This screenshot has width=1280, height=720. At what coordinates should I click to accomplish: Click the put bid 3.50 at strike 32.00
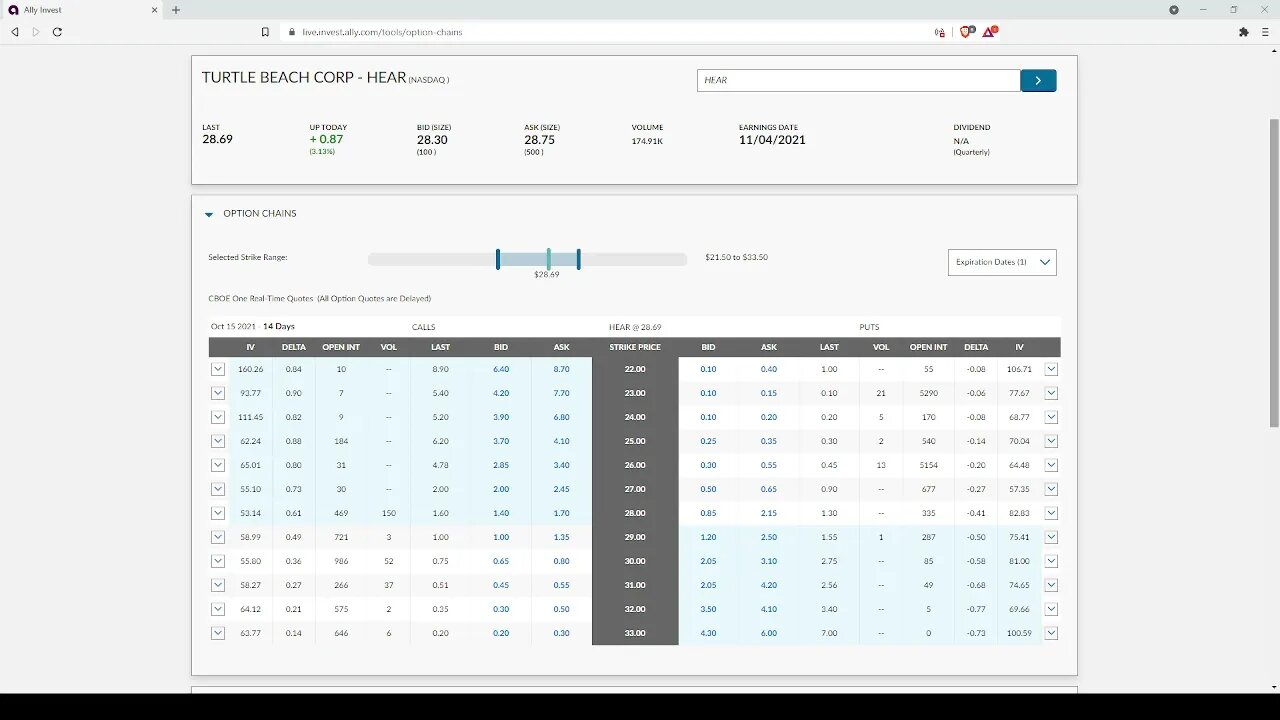(x=708, y=609)
